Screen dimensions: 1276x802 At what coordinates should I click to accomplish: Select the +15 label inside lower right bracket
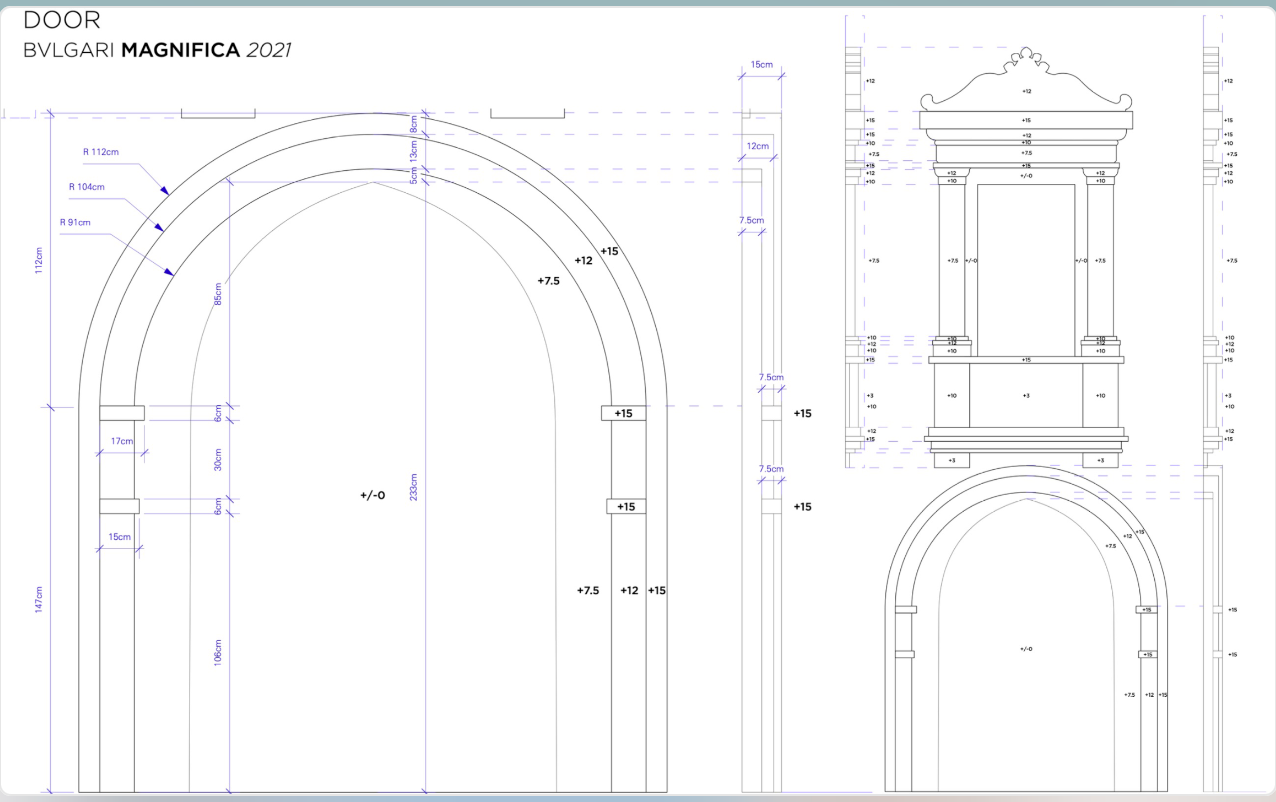[626, 507]
